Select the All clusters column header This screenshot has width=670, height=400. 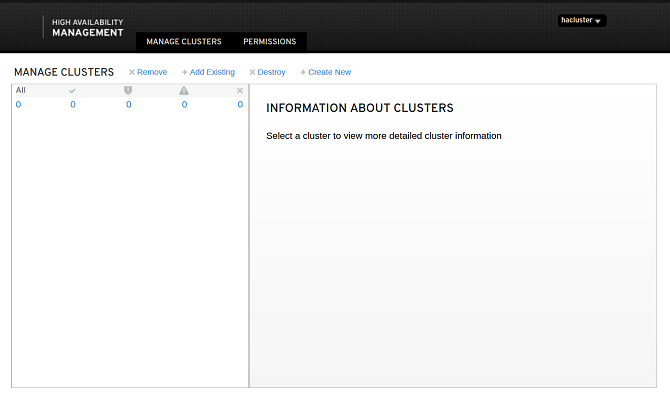pos(21,90)
